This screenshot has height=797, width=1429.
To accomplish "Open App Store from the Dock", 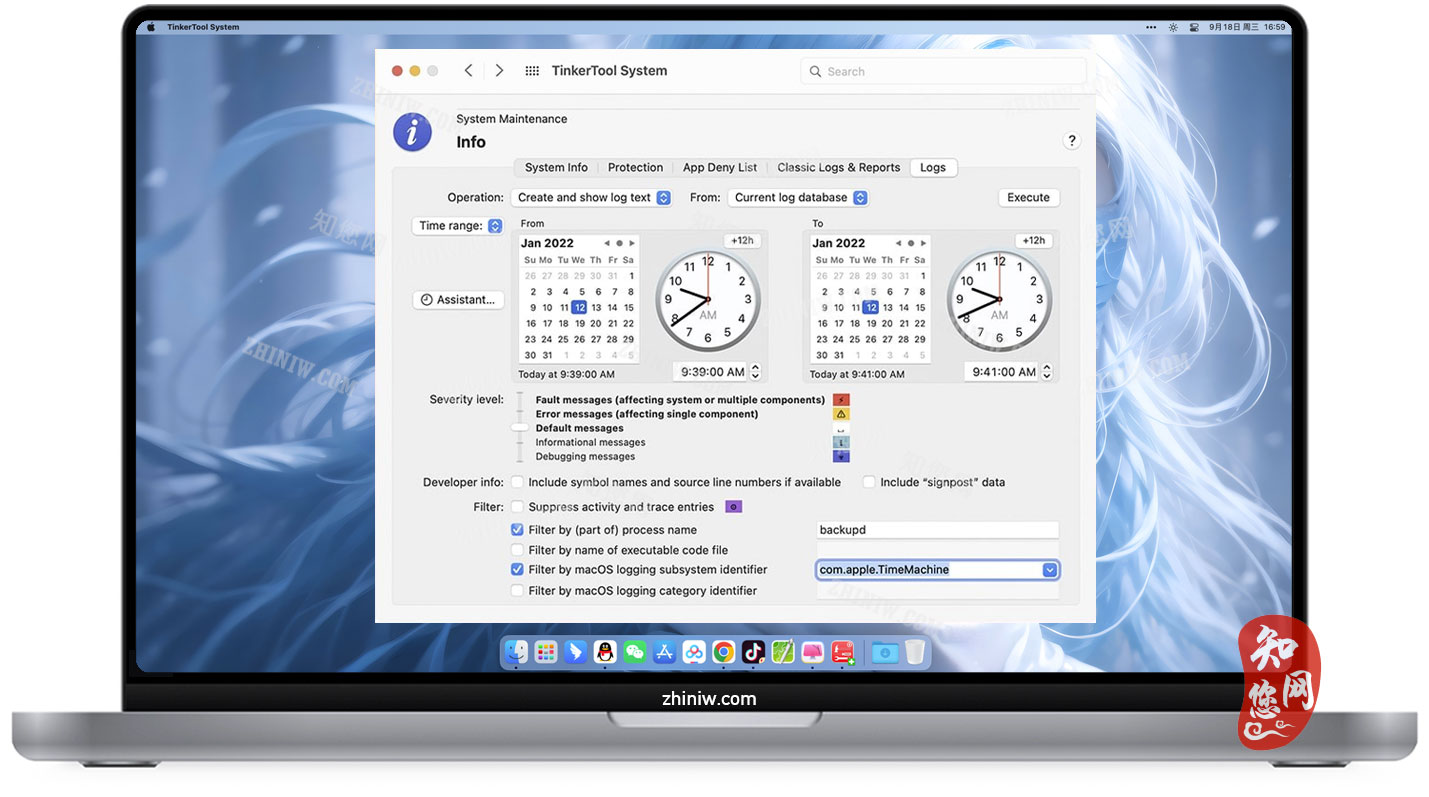I will click(664, 652).
